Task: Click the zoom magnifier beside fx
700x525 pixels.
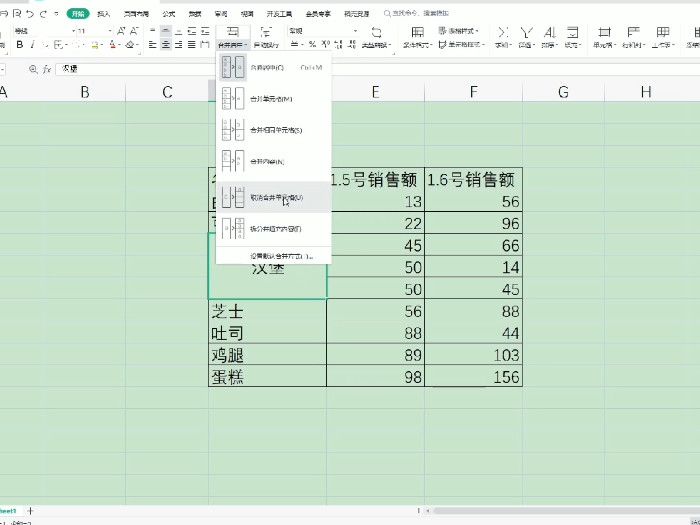Action: tap(33, 69)
